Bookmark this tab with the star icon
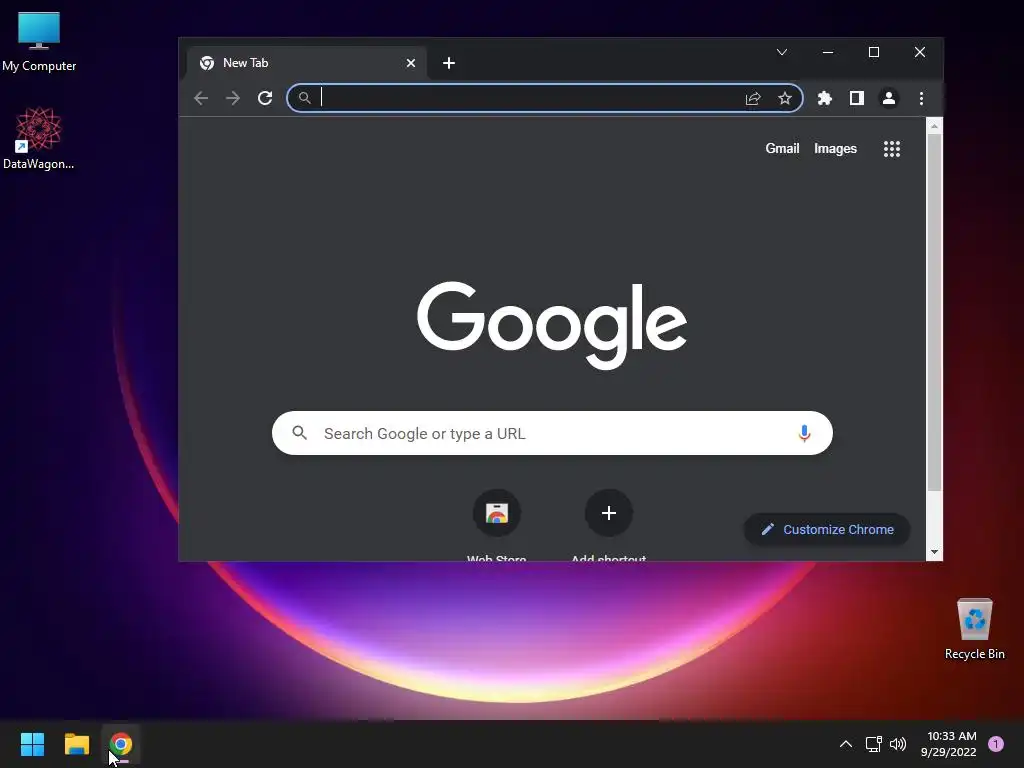This screenshot has height=768, width=1024. click(x=785, y=98)
